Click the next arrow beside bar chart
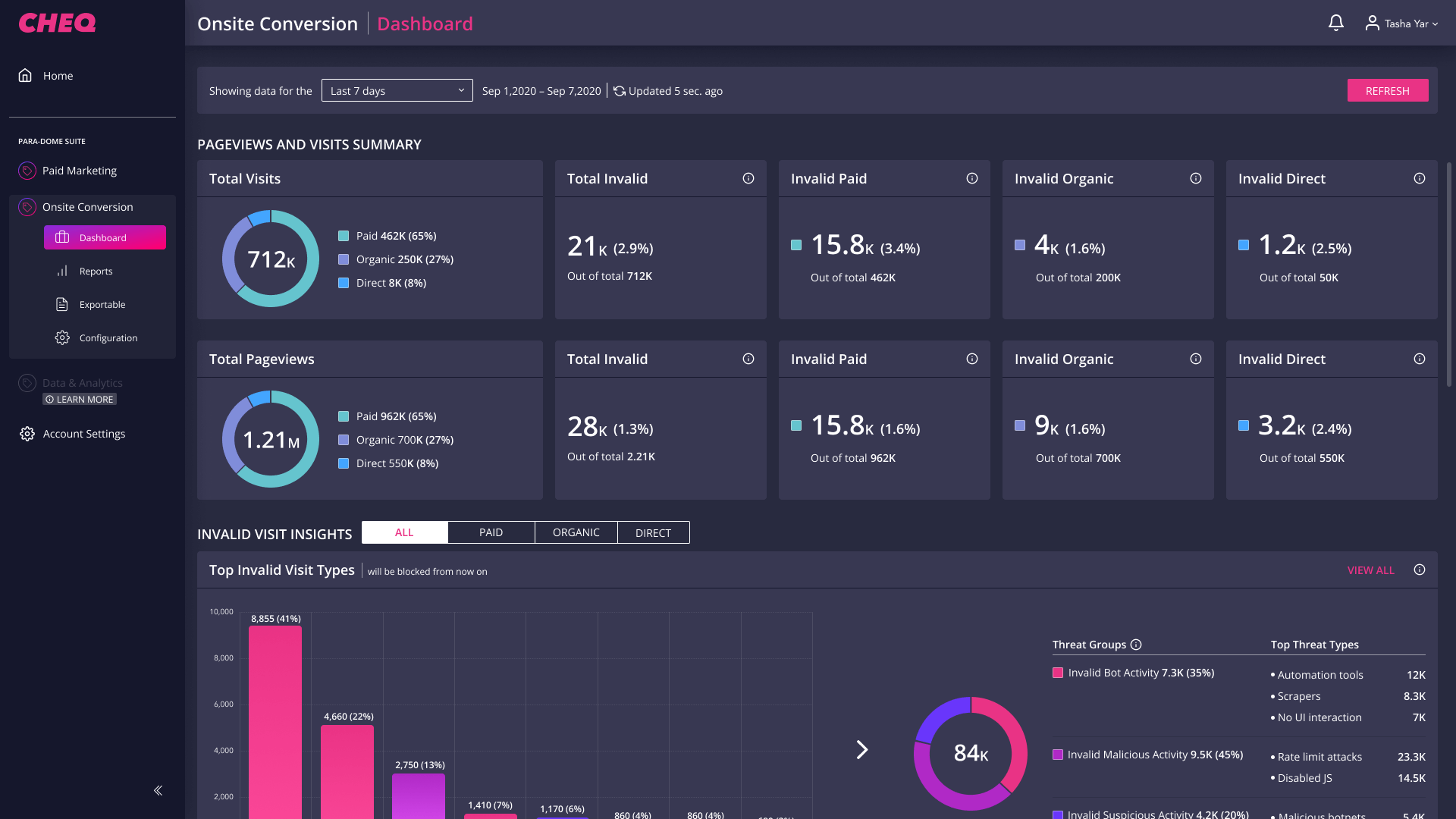 (862, 750)
